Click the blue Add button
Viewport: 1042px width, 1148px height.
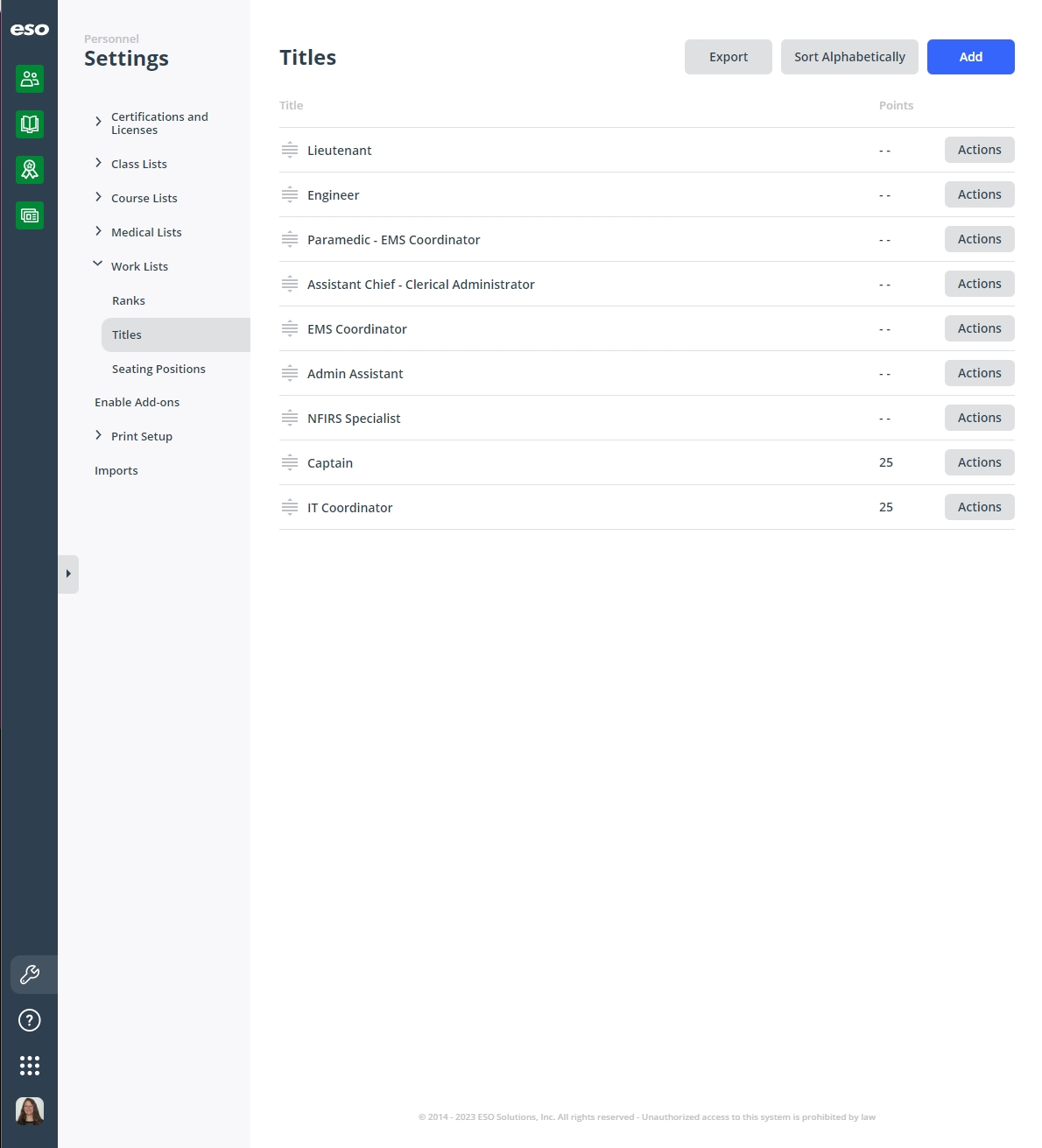pos(971,57)
